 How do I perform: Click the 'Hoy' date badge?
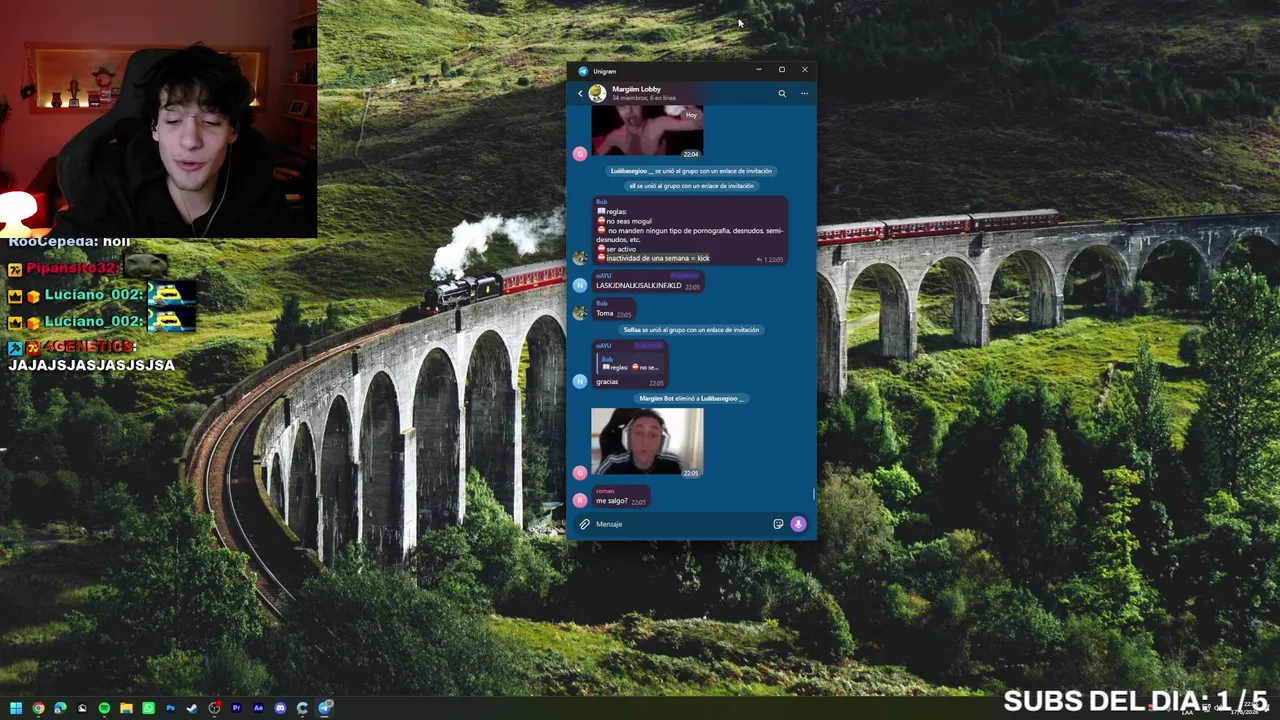coord(691,115)
